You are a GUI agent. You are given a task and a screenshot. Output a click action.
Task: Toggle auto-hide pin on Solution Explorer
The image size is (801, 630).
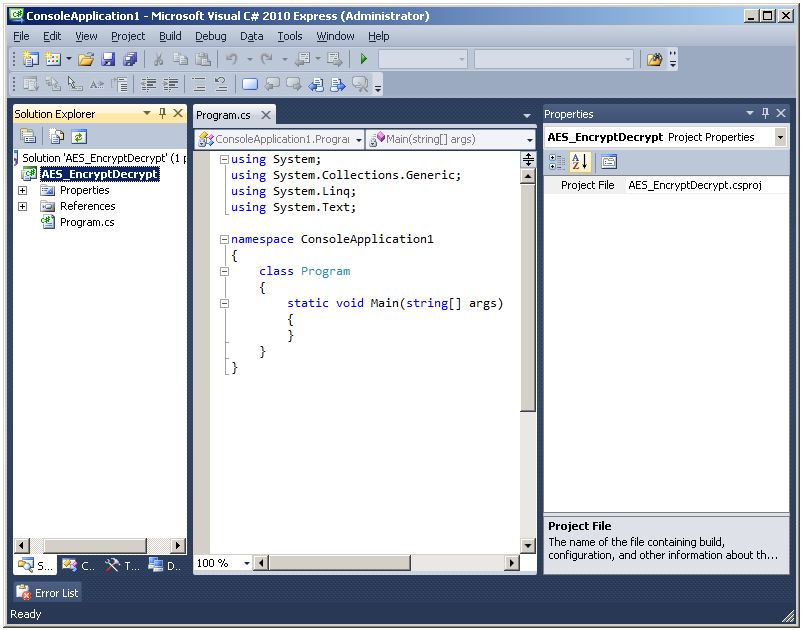162,114
